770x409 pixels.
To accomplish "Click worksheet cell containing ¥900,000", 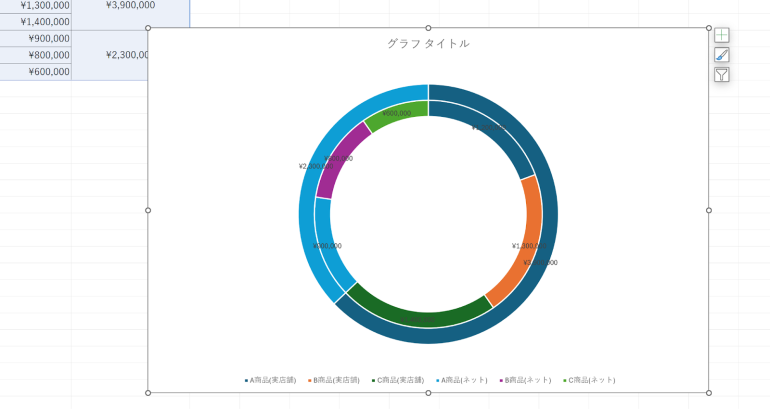I will (36, 38).
